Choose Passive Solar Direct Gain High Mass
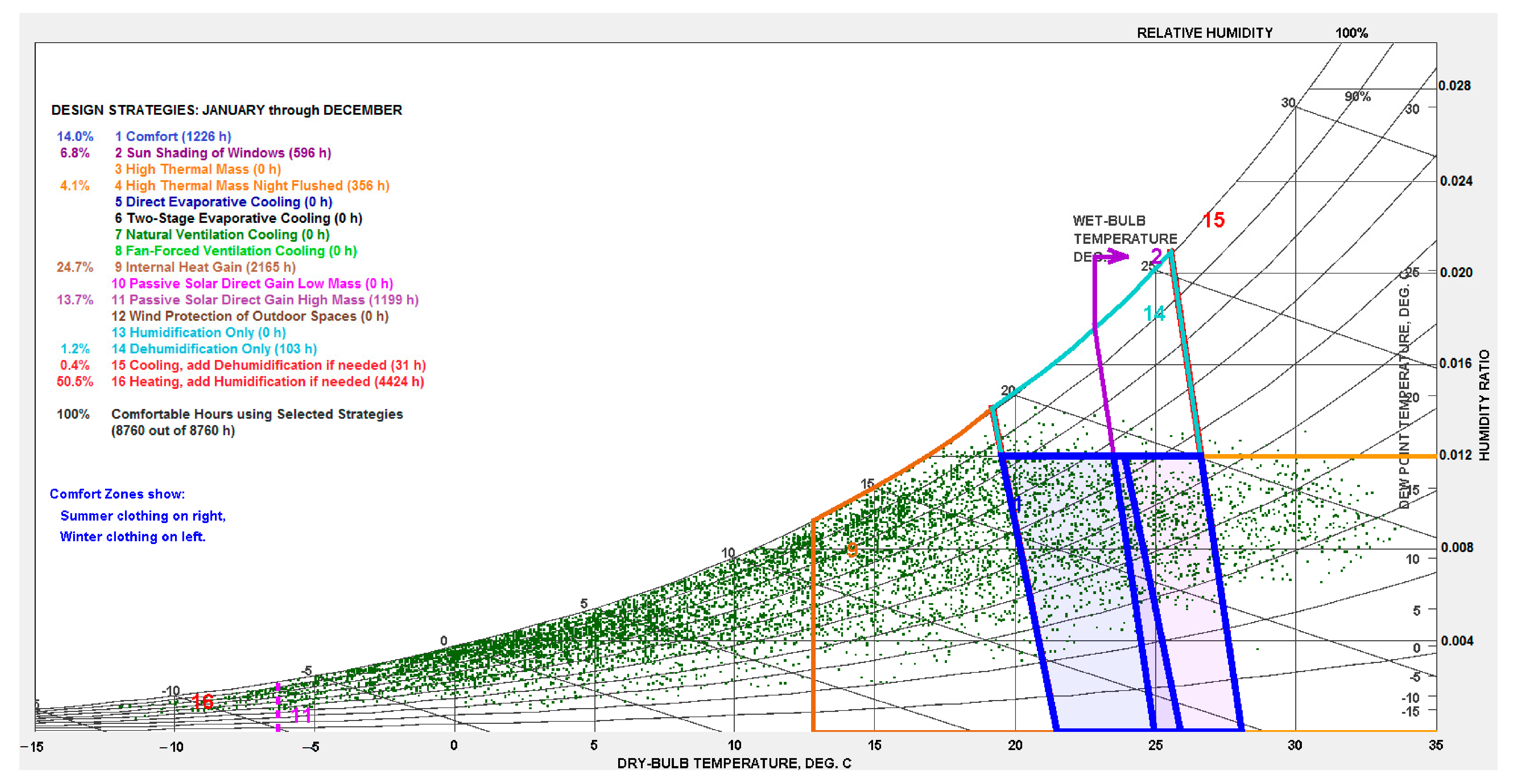The image size is (1514, 784). 265,300
